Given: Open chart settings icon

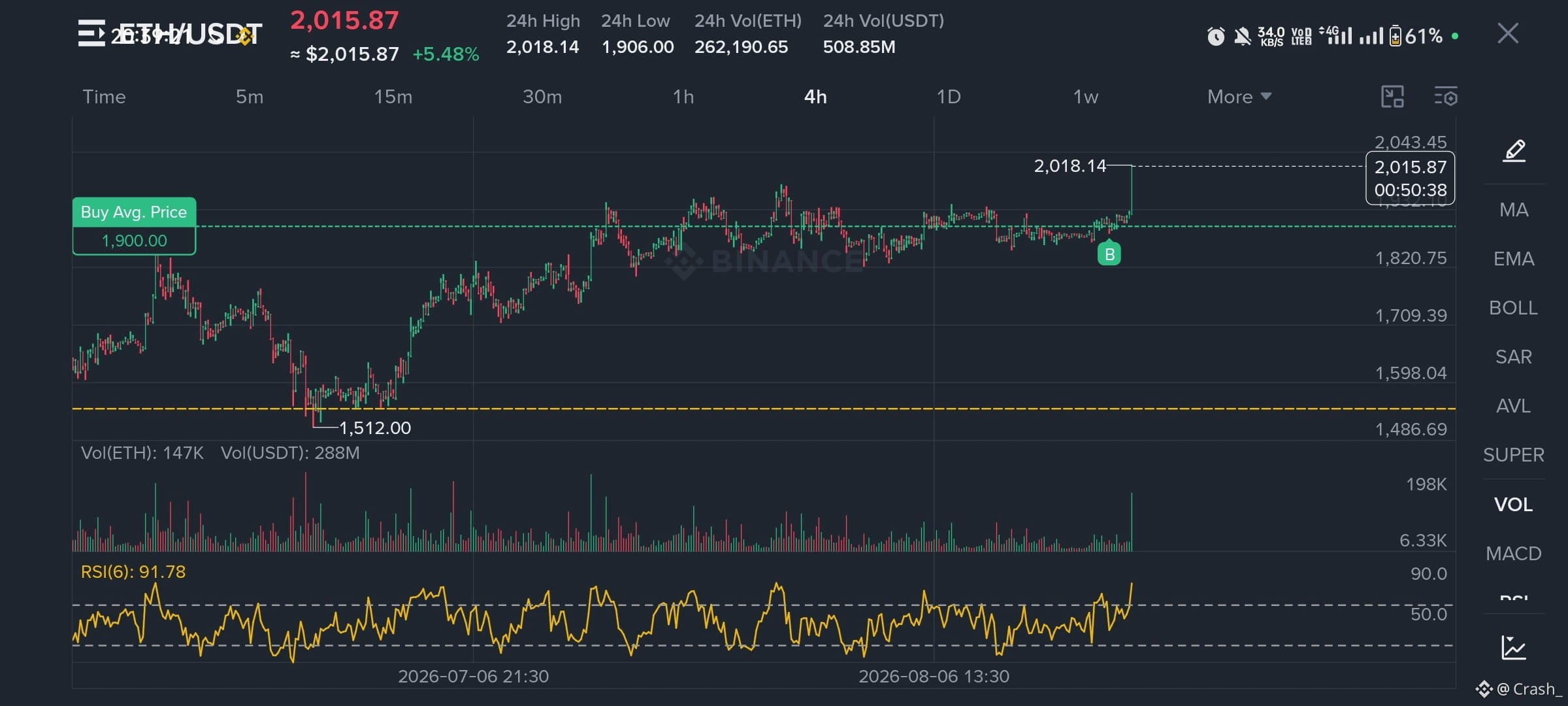Looking at the screenshot, I should [x=1446, y=97].
